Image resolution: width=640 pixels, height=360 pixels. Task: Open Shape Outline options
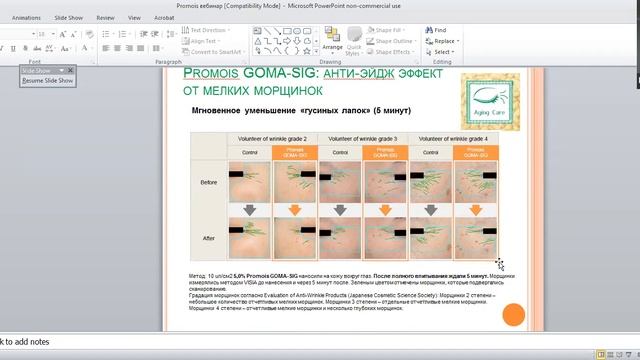tap(391, 41)
